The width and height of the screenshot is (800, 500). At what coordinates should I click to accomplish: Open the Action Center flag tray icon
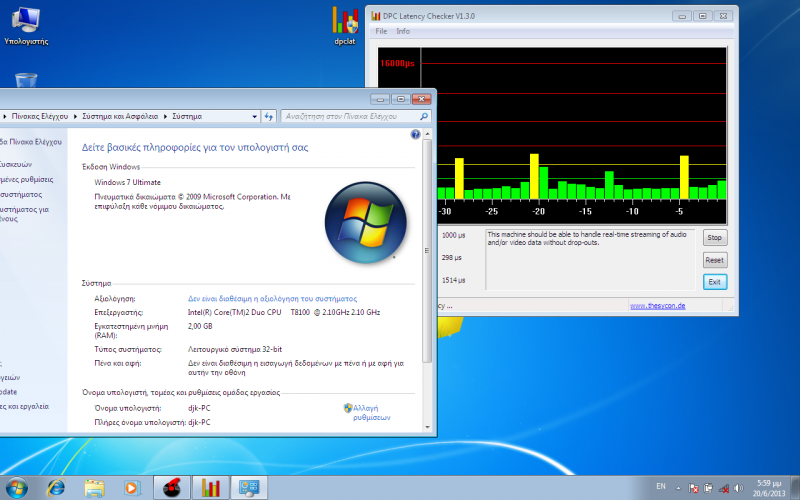pos(693,488)
